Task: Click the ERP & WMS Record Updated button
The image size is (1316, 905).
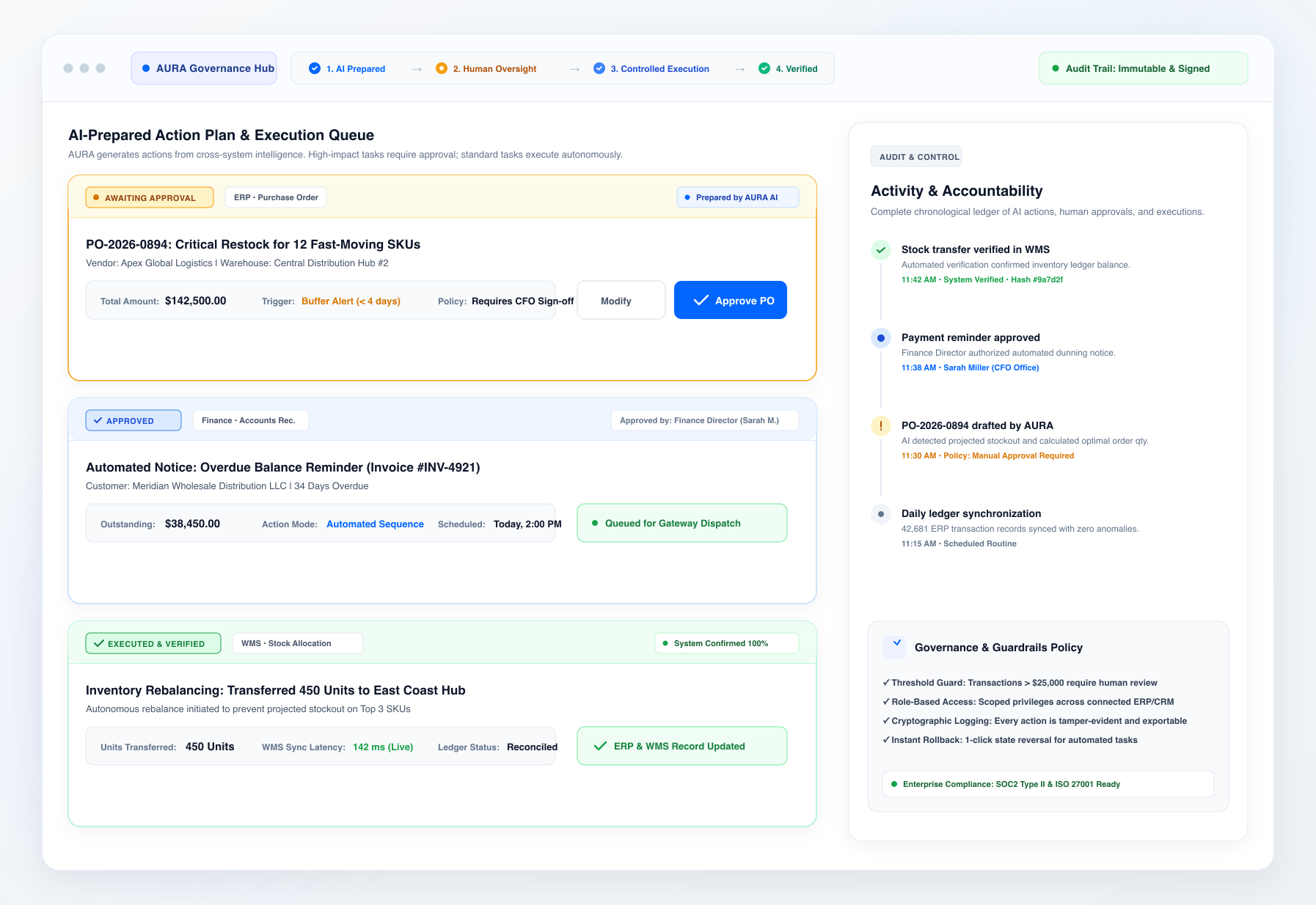Action: (x=682, y=746)
